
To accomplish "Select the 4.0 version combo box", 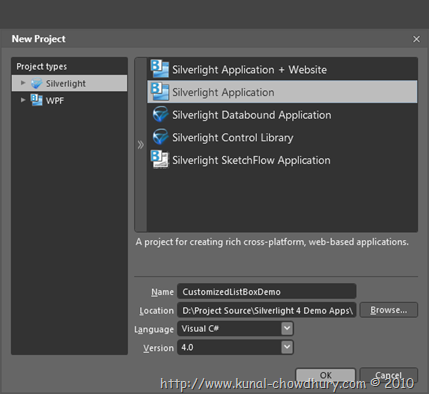I will [x=235, y=347].
